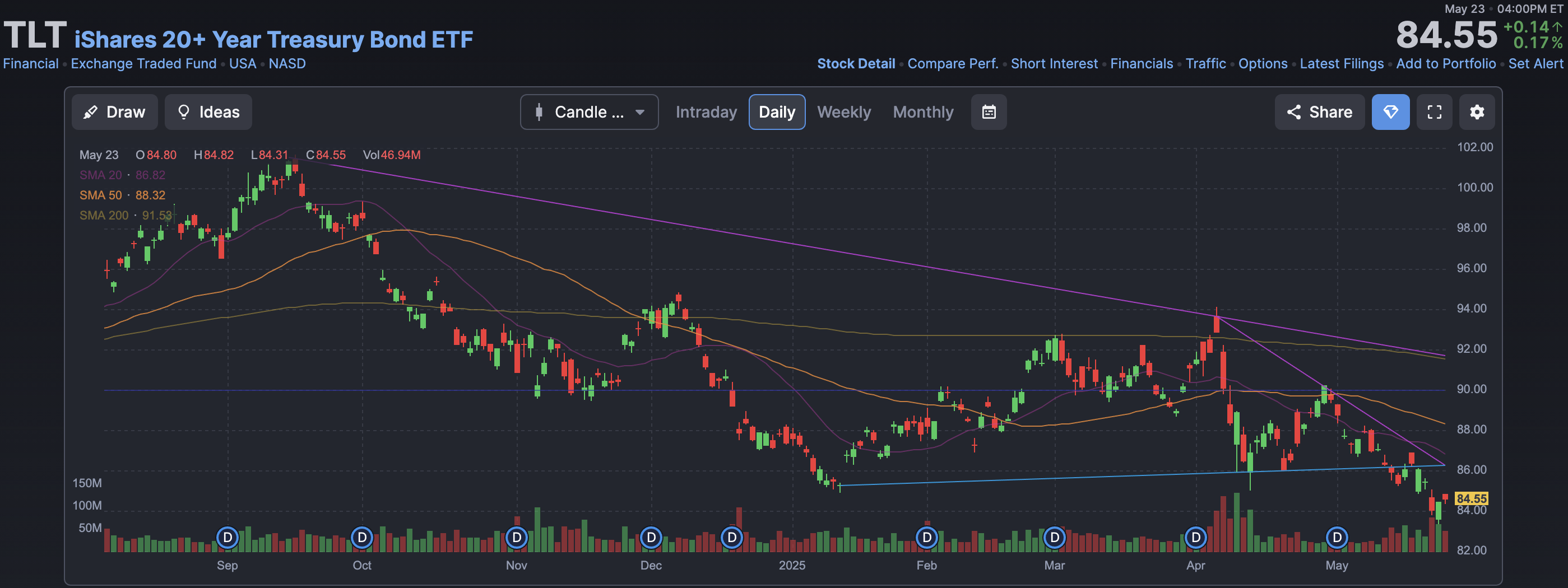
Task: Open the calendar date range picker
Action: [x=989, y=112]
